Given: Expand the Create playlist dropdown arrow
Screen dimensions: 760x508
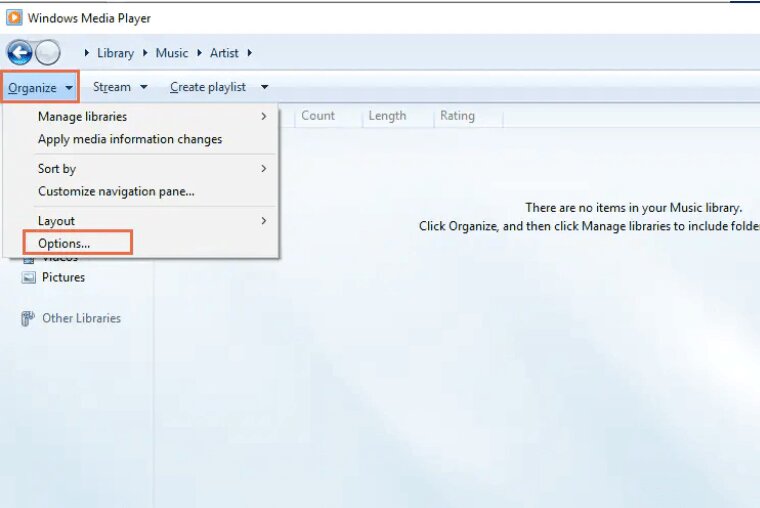Looking at the screenshot, I should coord(265,87).
